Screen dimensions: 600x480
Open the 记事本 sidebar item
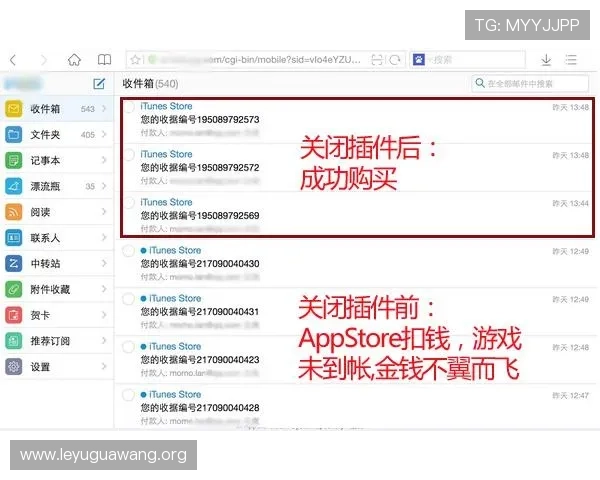(x=57, y=160)
